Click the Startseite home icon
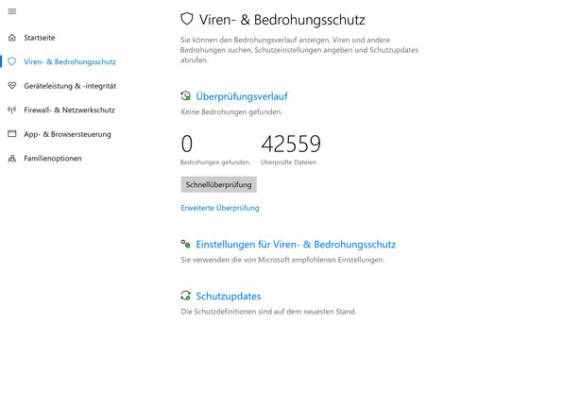This screenshot has height=393, width=580. tap(12, 37)
